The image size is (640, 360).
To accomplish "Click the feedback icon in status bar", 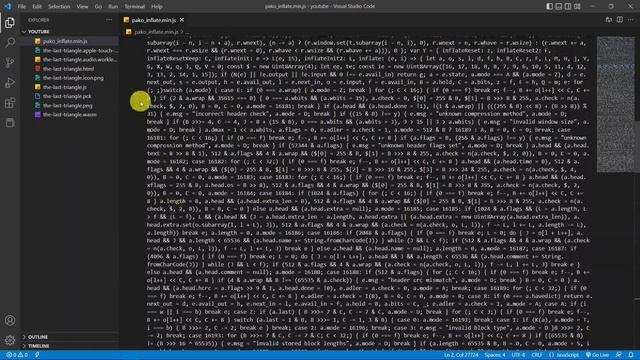I will click(619, 355).
